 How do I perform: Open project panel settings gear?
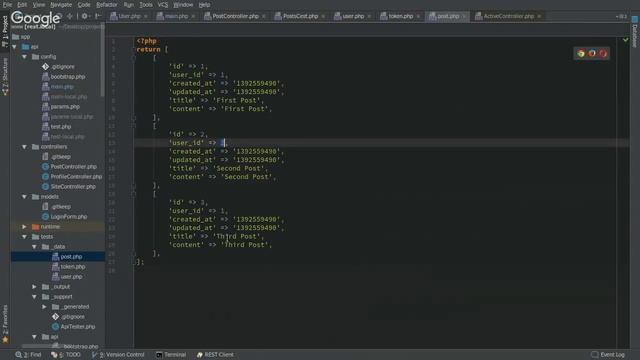(x=84, y=16)
